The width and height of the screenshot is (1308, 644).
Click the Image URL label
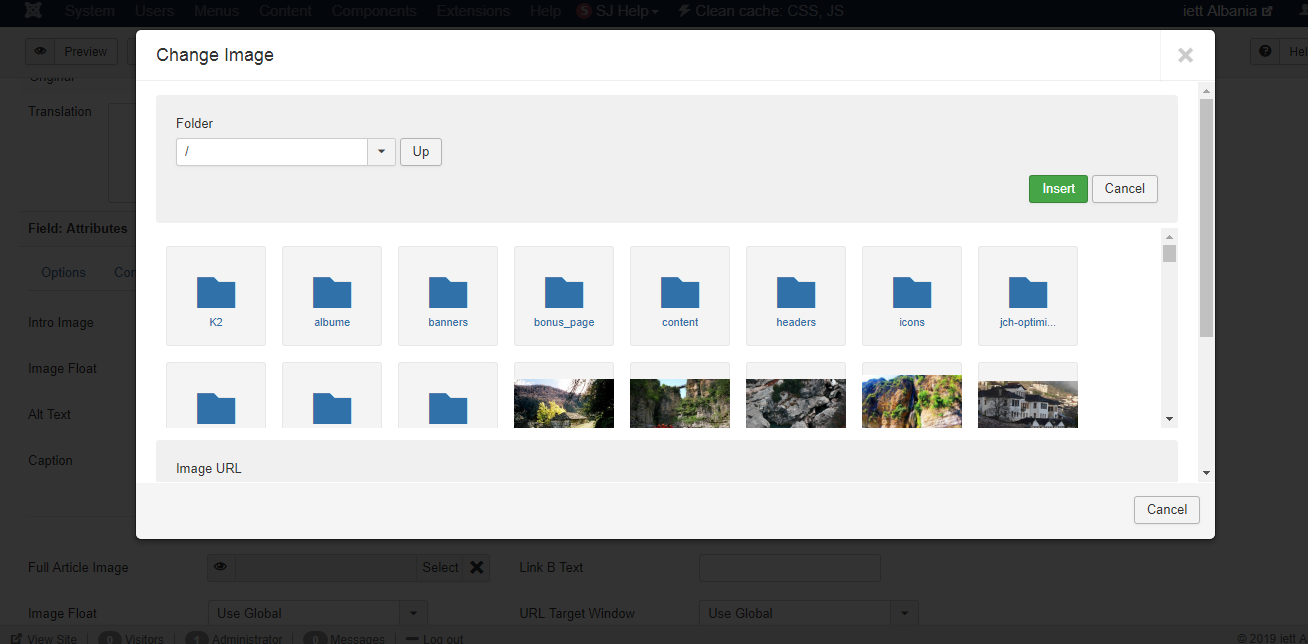pyautogui.click(x=209, y=468)
